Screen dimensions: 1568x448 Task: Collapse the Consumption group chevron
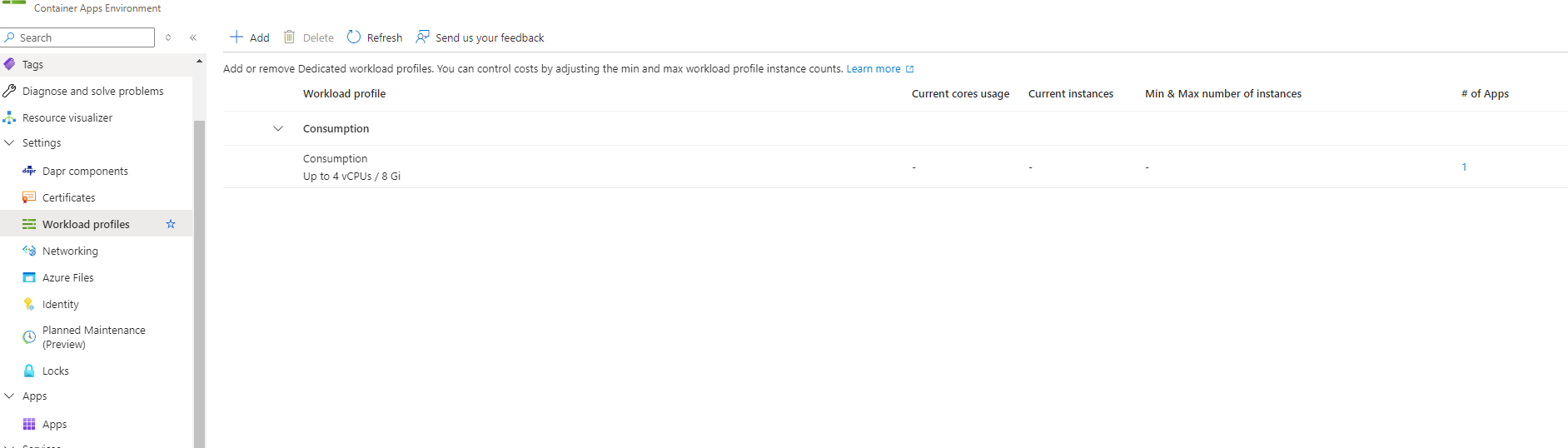(278, 128)
